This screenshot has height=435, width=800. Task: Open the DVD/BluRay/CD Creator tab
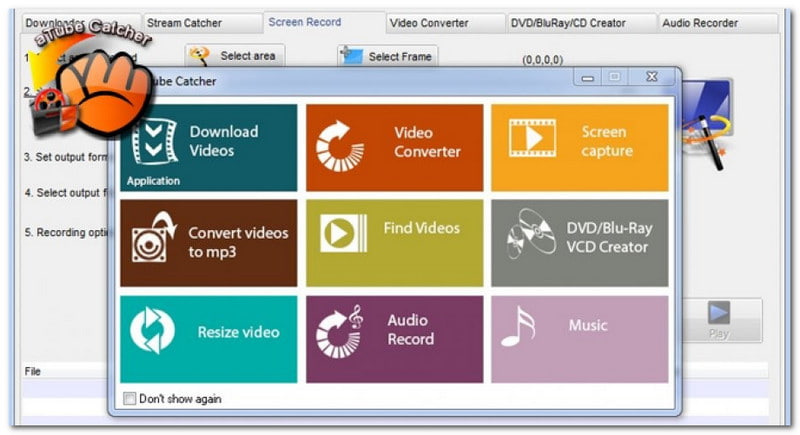point(568,22)
